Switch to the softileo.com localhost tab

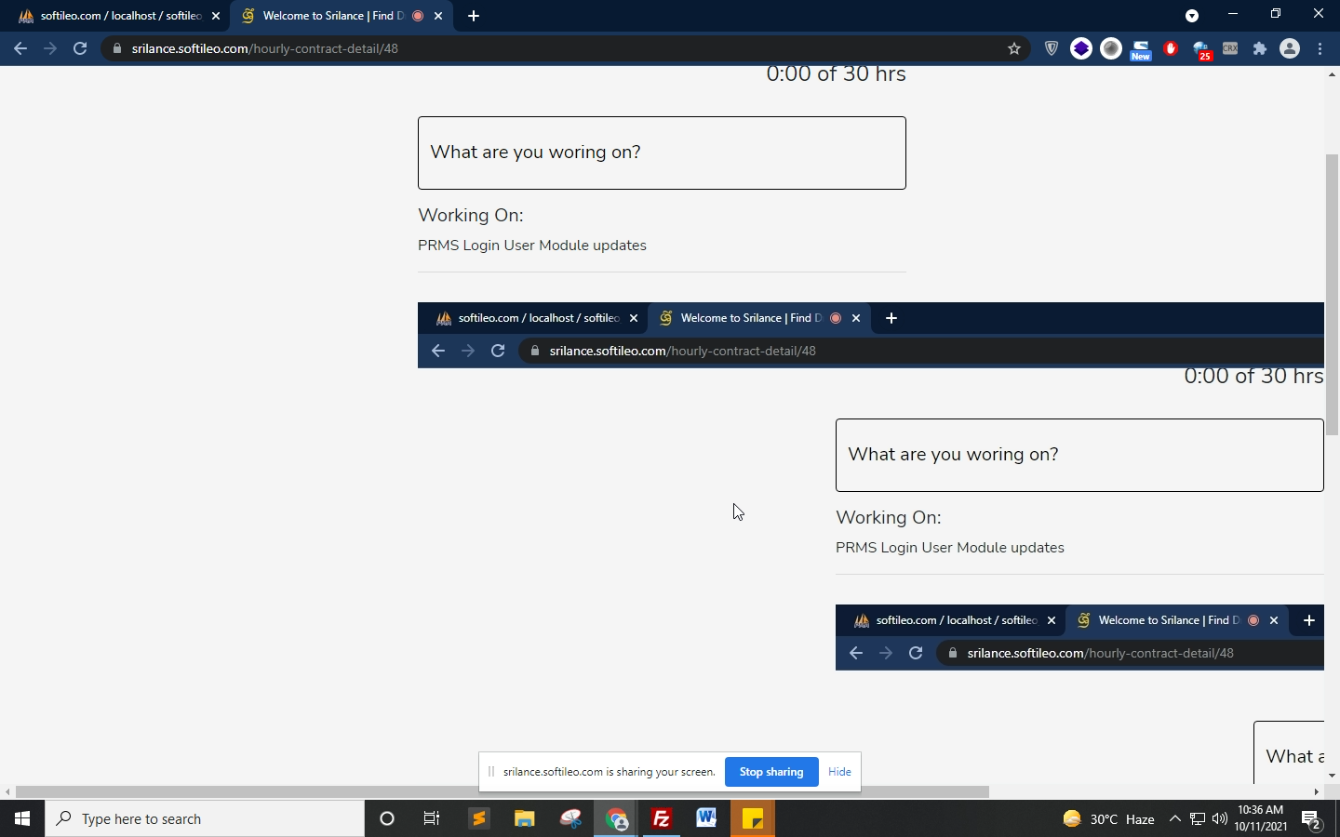pyautogui.click(x=115, y=16)
